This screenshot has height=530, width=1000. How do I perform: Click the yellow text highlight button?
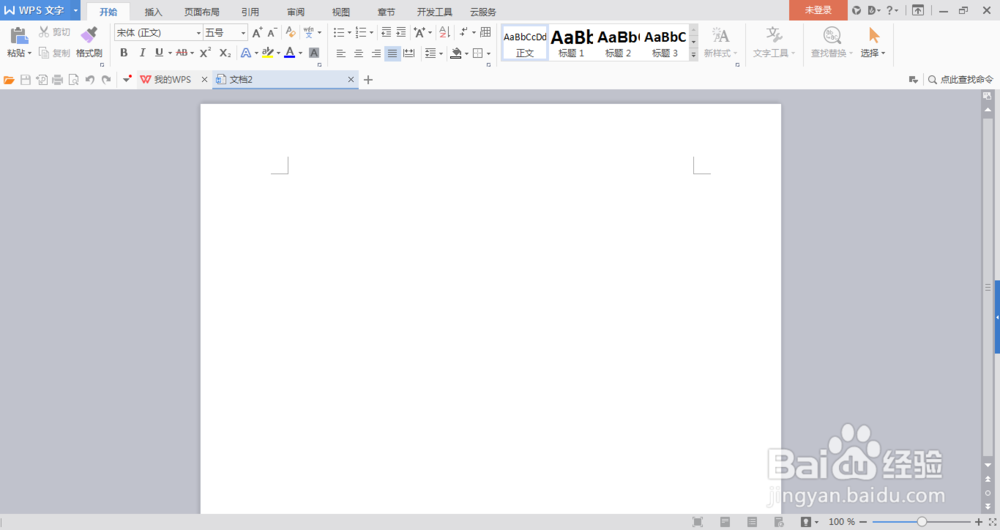point(267,53)
